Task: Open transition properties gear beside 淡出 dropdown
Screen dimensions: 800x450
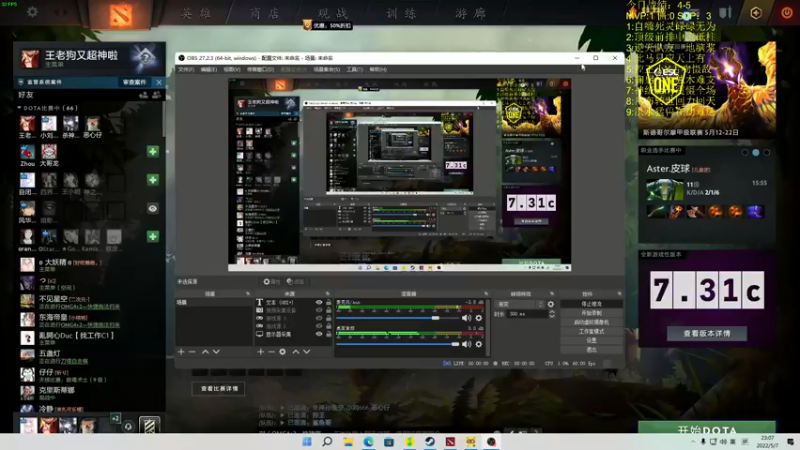Action: [x=551, y=304]
